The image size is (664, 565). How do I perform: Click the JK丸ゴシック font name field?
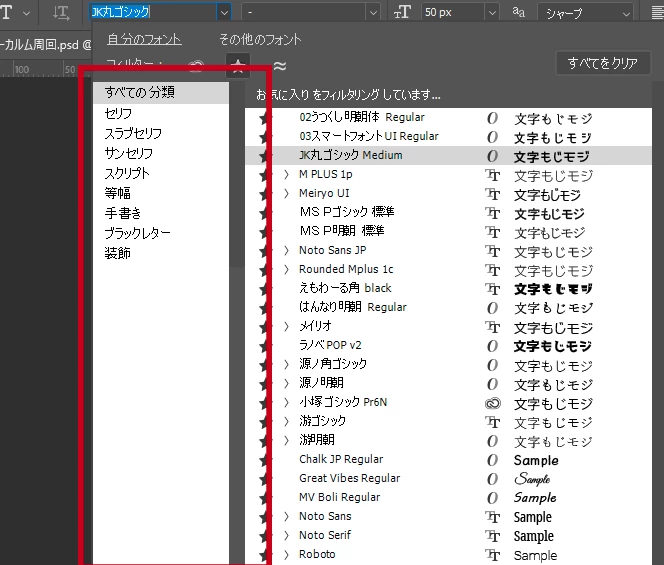[x=153, y=12]
